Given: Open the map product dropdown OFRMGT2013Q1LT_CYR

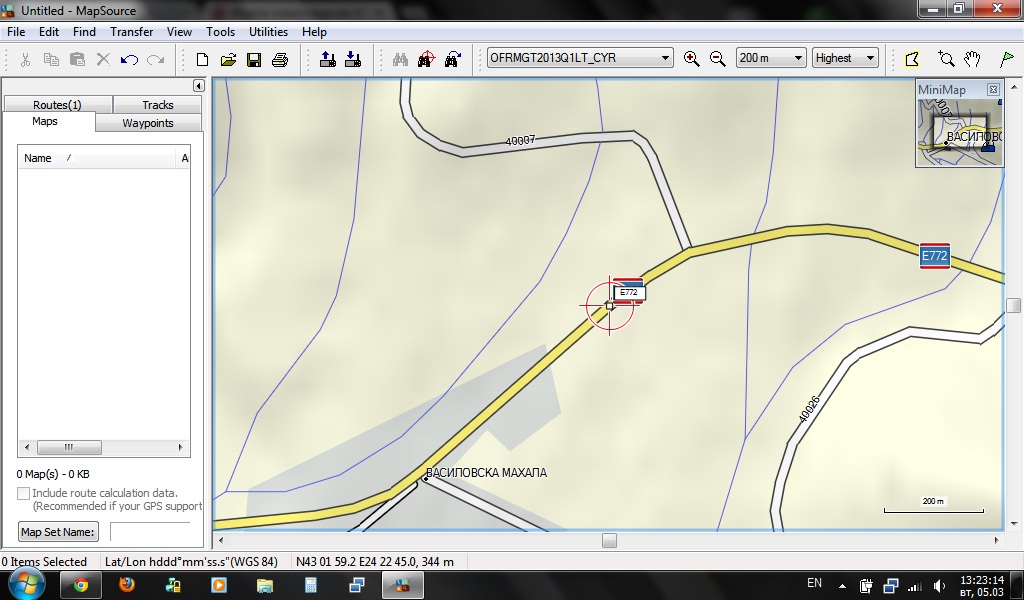Looking at the screenshot, I should click(579, 57).
